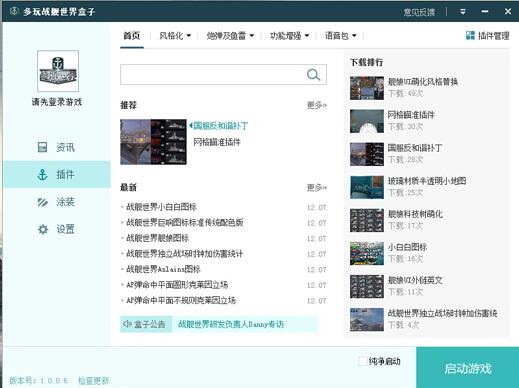519x388 pixels.
Task: Click 舰娘UI外链英文 title in ranking
Action: 415,280
